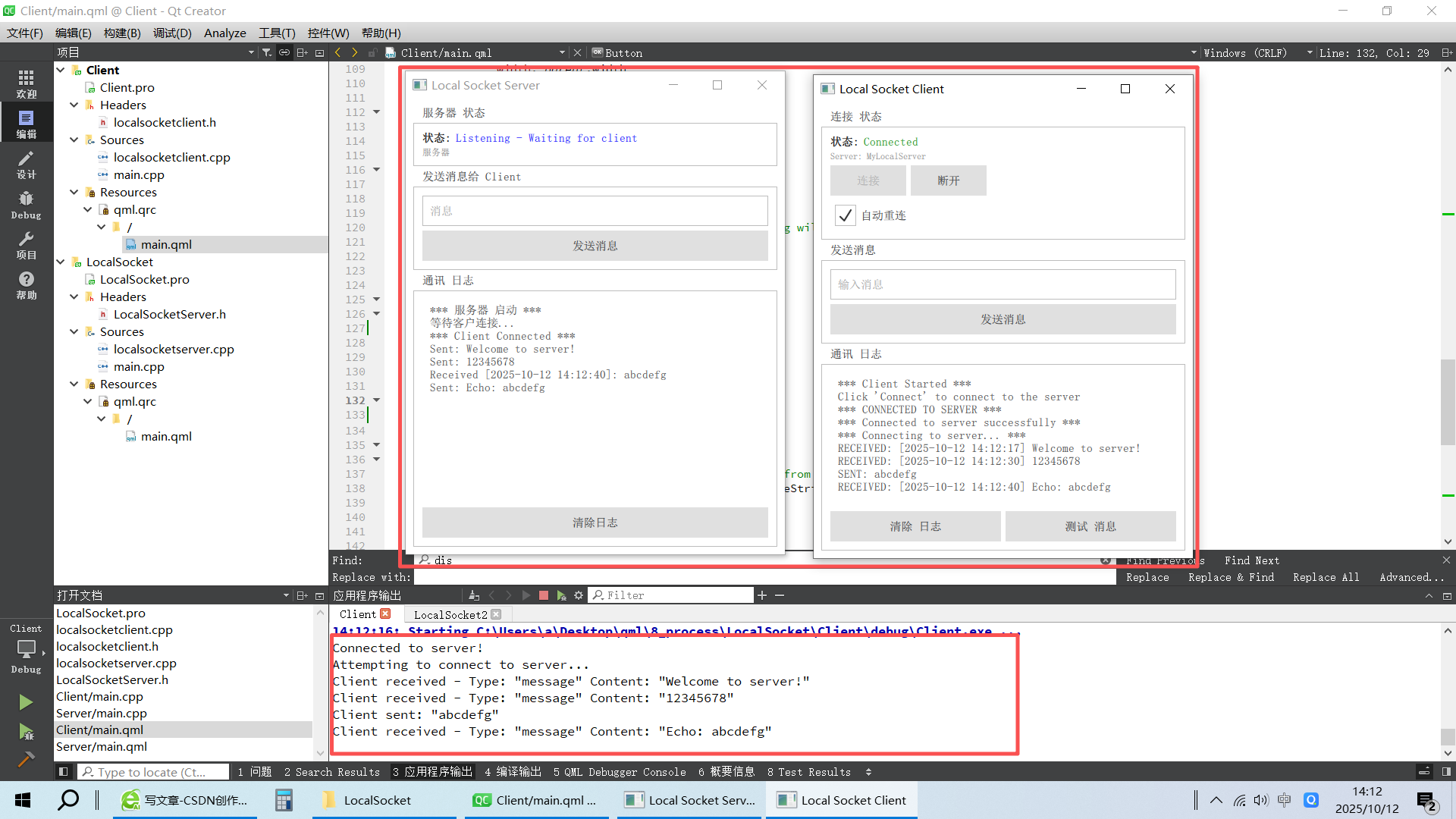Toggle the left sidebar visibility button
1456x819 pixels.
(x=64, y=772)
